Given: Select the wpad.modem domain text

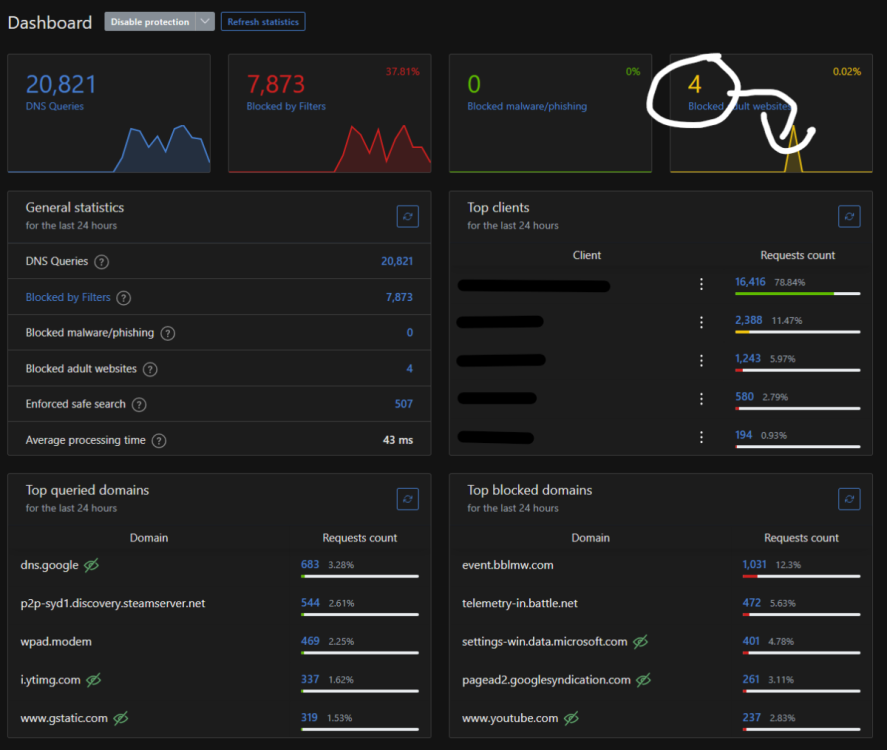Looking at the screenshot, I should [56, 642].
